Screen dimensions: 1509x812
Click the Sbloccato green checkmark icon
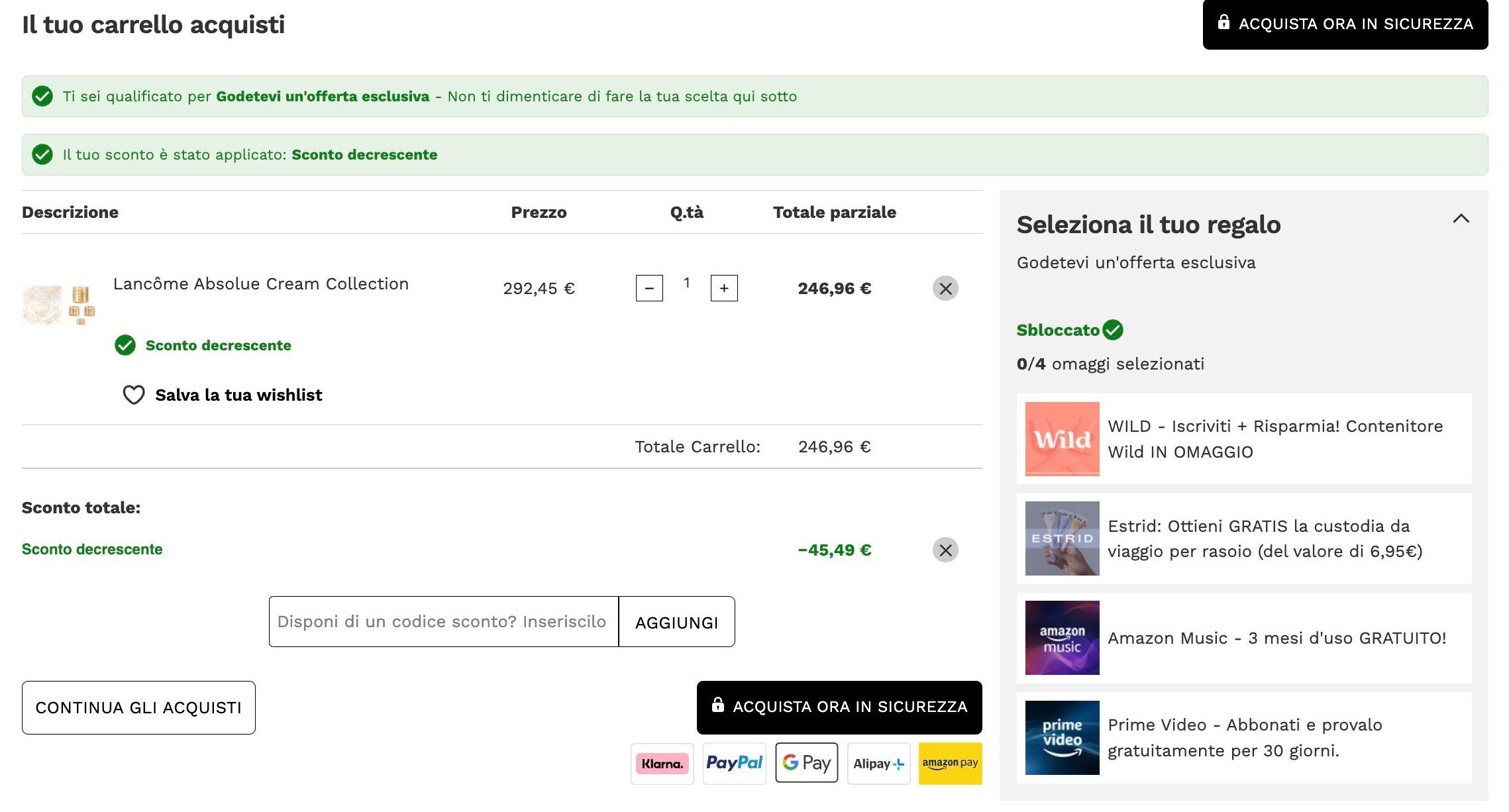1113,330
